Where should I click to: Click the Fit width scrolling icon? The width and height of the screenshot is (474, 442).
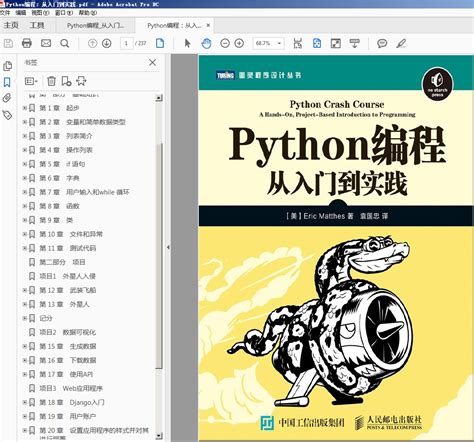298,43
